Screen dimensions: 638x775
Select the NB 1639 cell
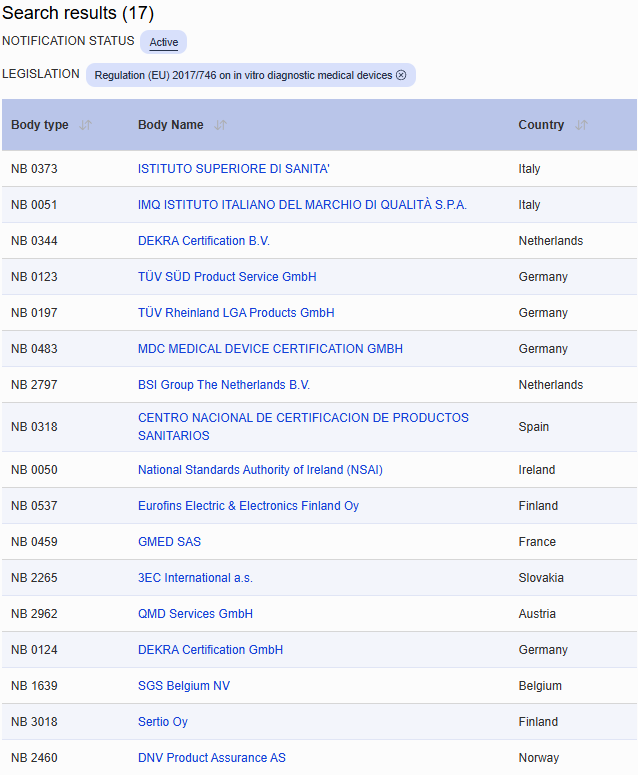(x=34, y=686)
